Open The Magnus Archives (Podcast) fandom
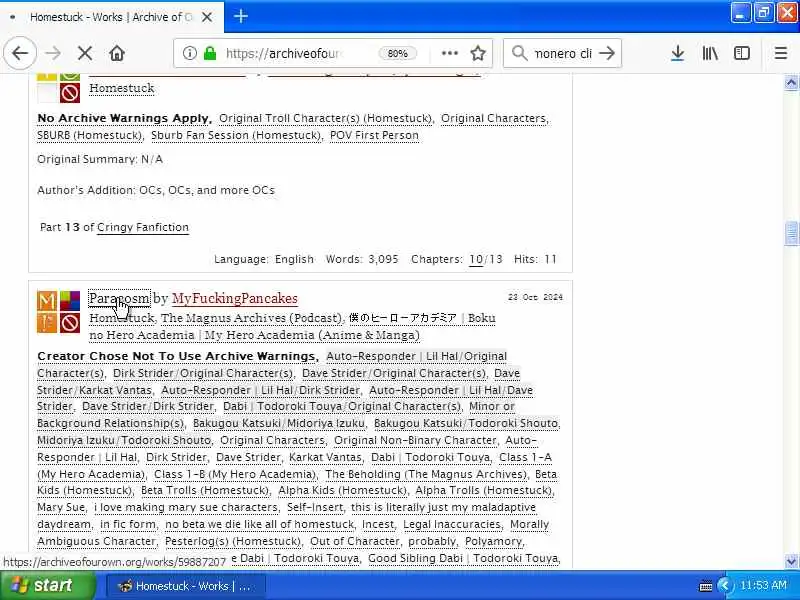The height and width of the screenshot is (600, 800). [x=252, y=318]
